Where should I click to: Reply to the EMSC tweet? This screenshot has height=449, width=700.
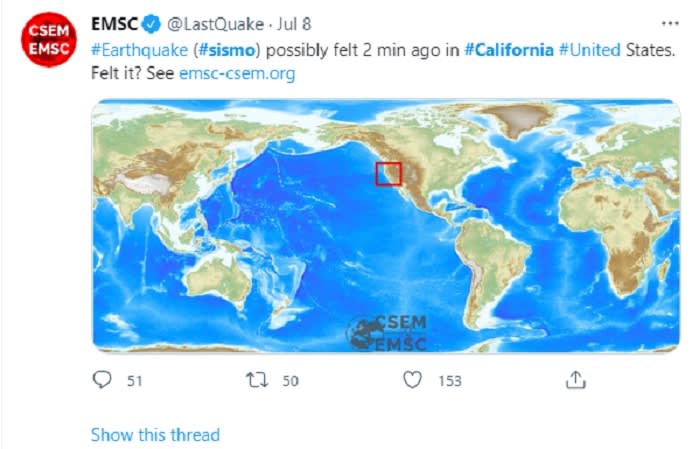101,380
